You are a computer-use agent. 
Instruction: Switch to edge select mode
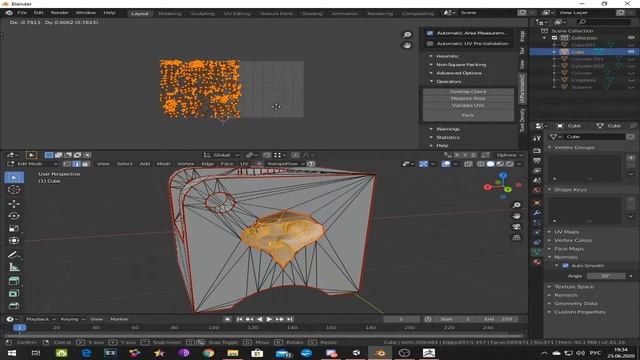[76, 164]
